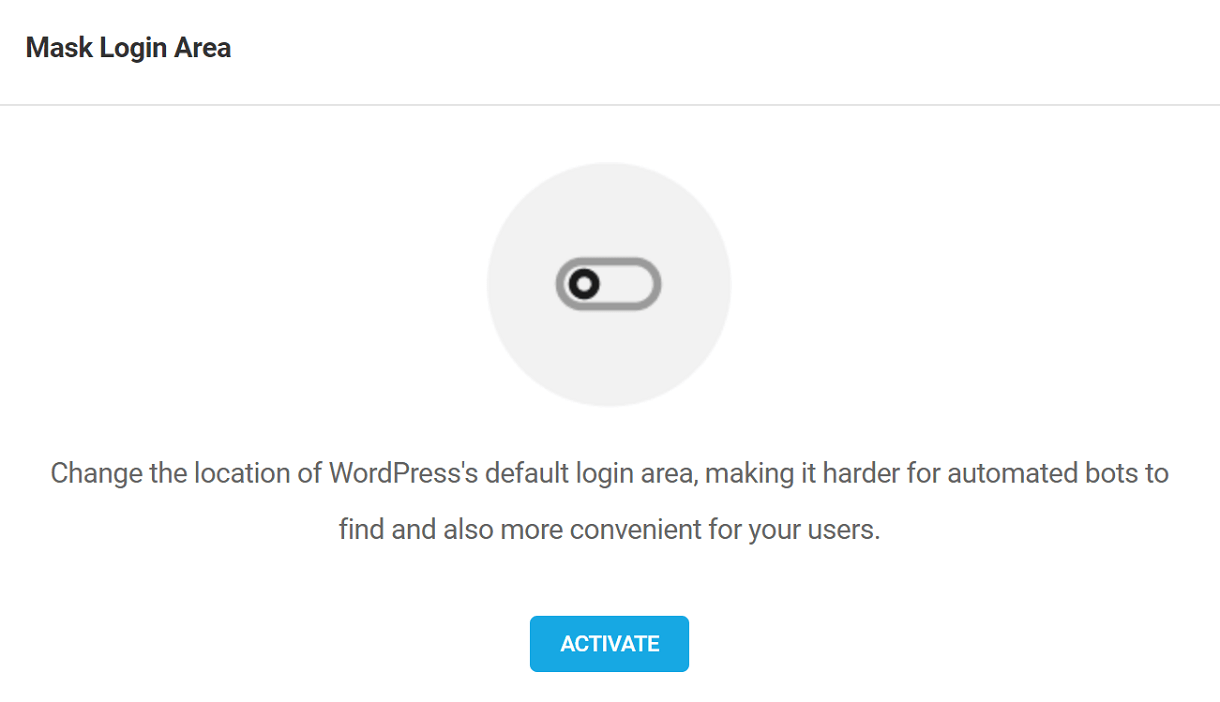Click the ACTIVATE button
1220x702 pixels.
tap(609, 644)
